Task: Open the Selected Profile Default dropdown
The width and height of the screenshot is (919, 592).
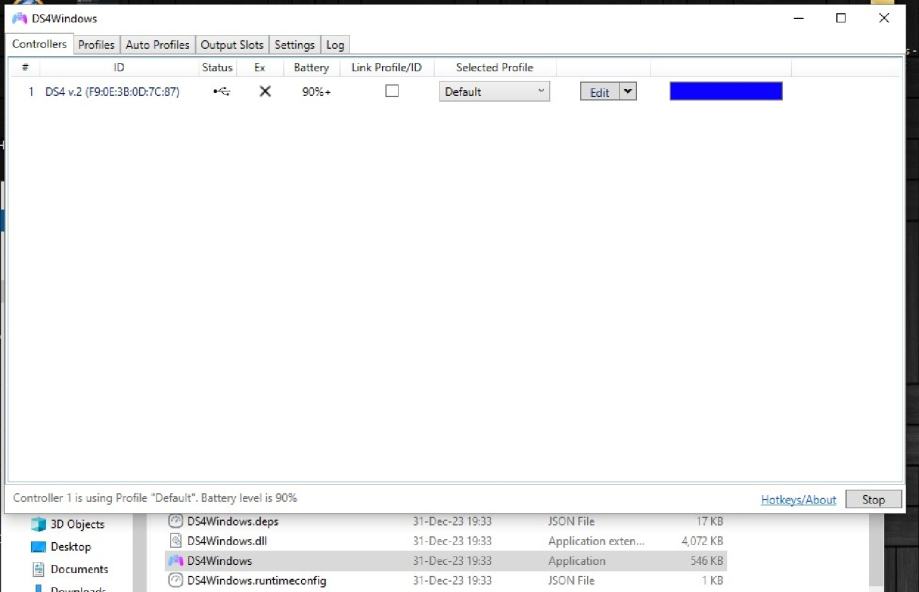Action: tap(494, 91)
